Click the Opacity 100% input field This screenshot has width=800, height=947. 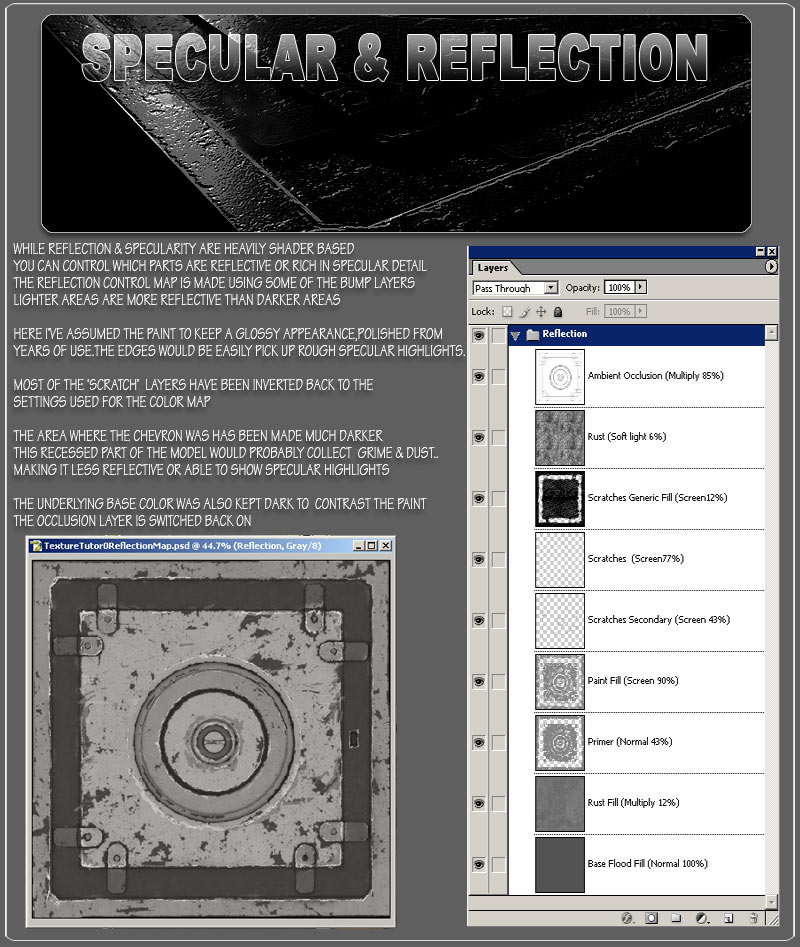pyautogui.click(x=619, y=287)
